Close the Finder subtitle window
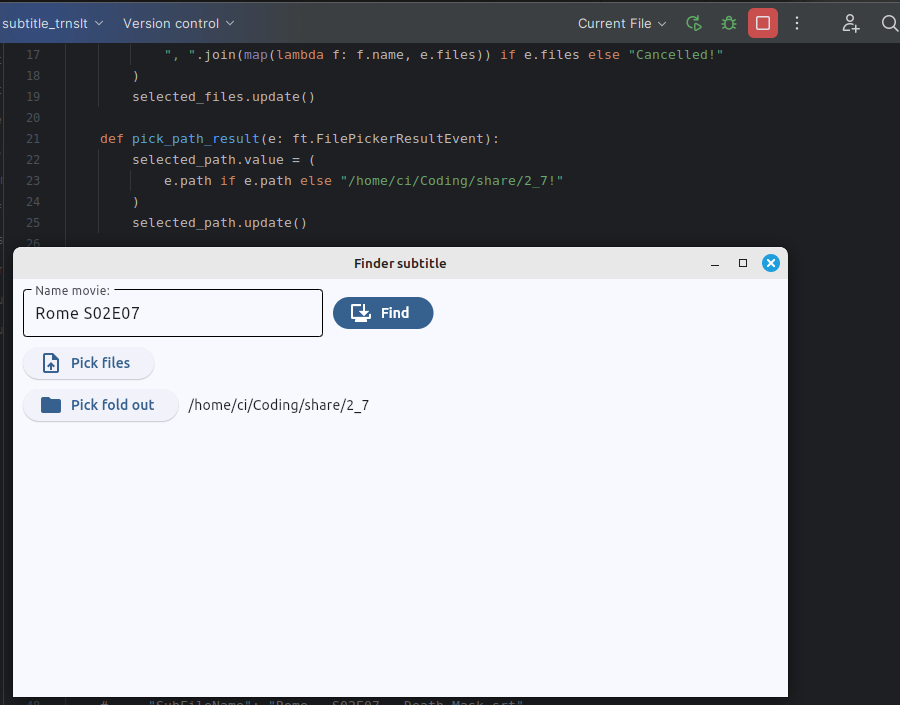Image resolution: width=900 pixels, height=705 pixels. pos(771,264)
